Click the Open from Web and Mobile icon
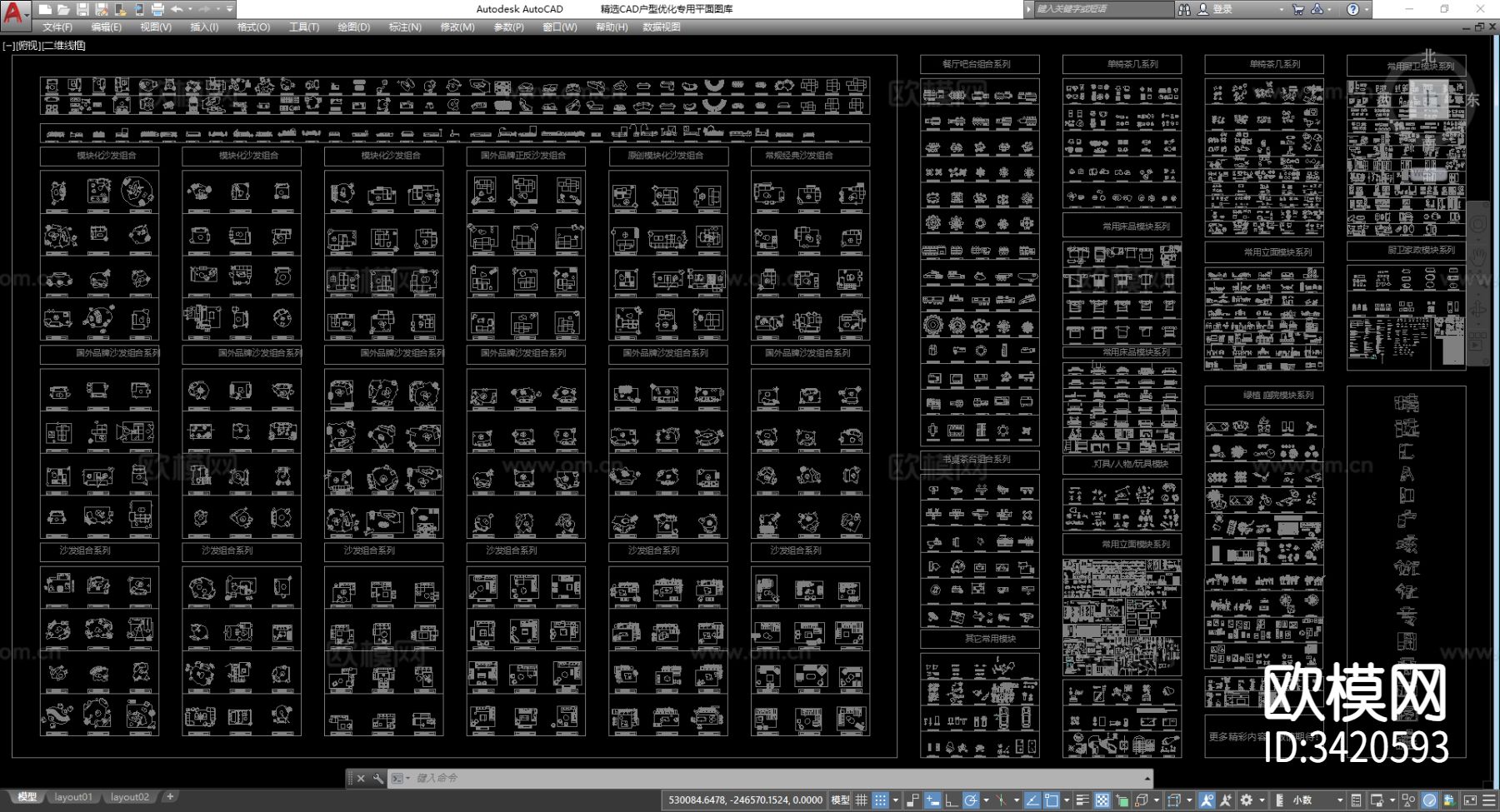The width and height of the screenshot is (1500, 812). click(x=120, y=9)
